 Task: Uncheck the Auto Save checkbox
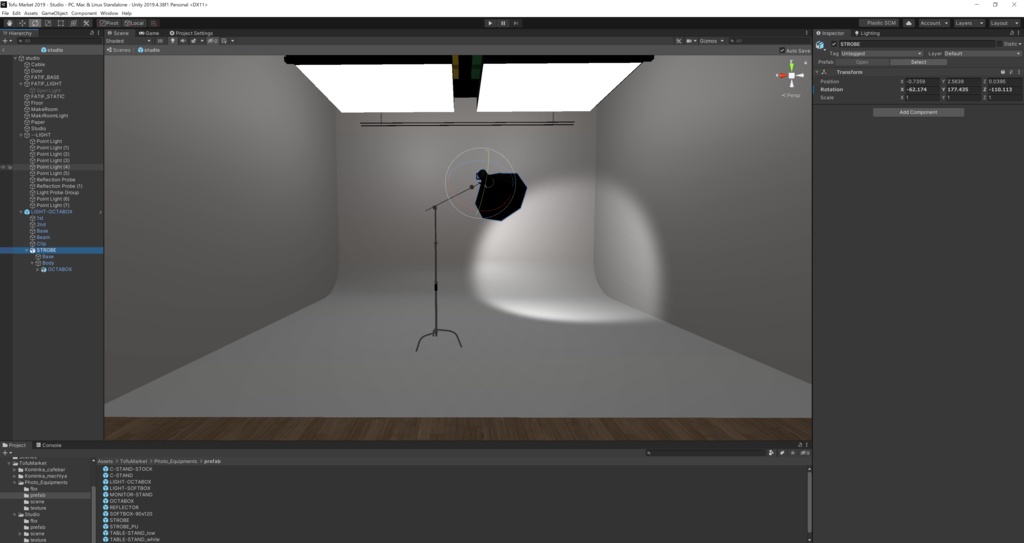(782, 50)
